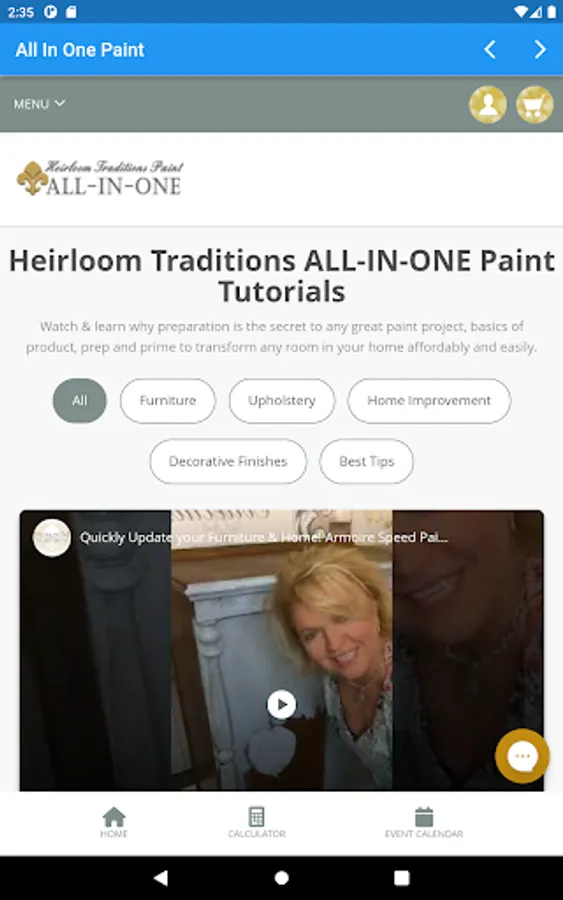Show Decorative Finishes tutorials
Image resolution: width=563 pixels, height=900 pixels.
(x=228, y=461)
